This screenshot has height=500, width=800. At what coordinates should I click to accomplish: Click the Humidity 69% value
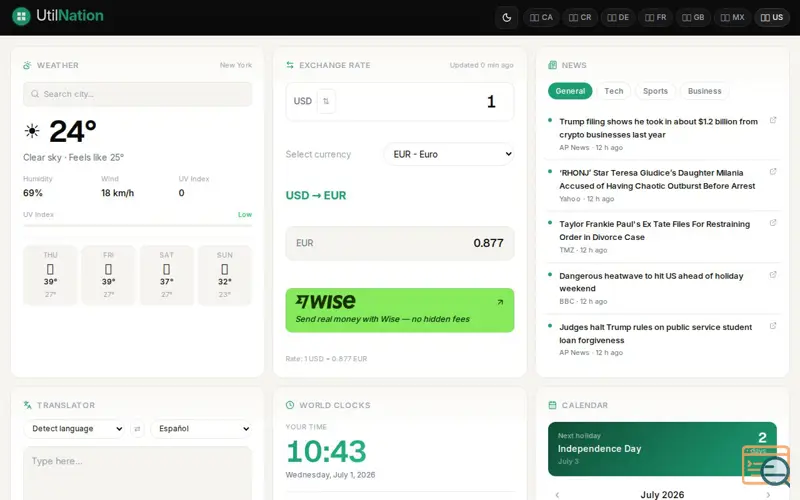[33, 193]
